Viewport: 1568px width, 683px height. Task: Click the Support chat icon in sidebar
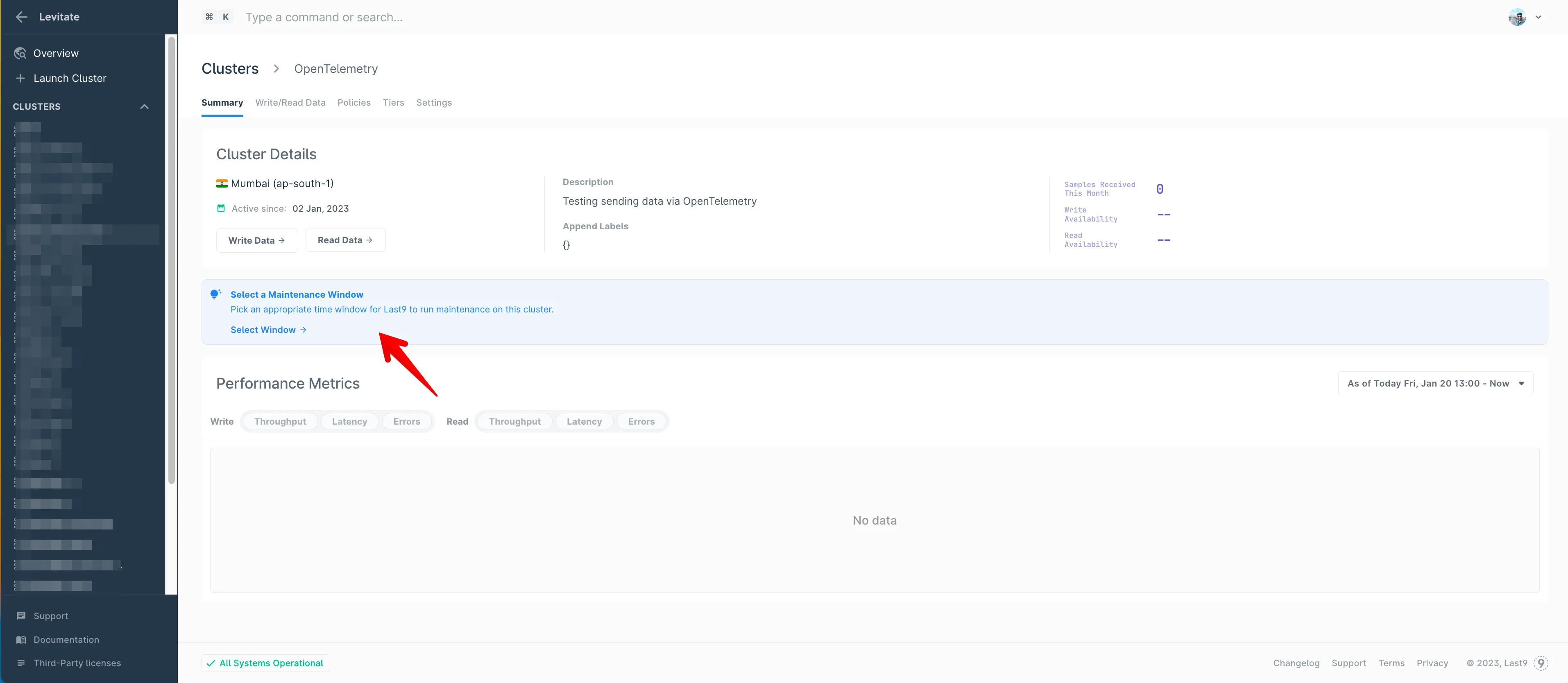tap(21, 616)
